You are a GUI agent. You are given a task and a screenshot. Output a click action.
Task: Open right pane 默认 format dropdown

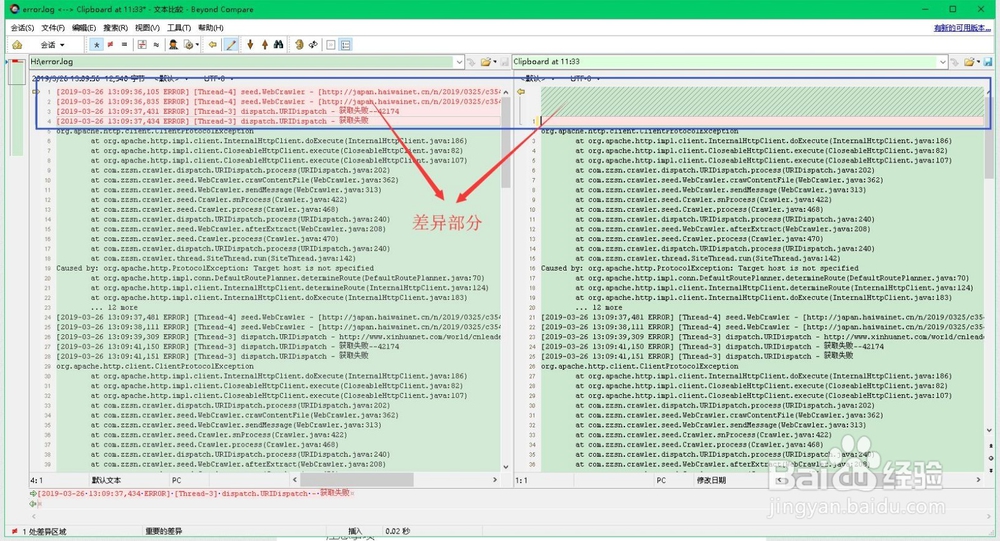coord(537,78)
